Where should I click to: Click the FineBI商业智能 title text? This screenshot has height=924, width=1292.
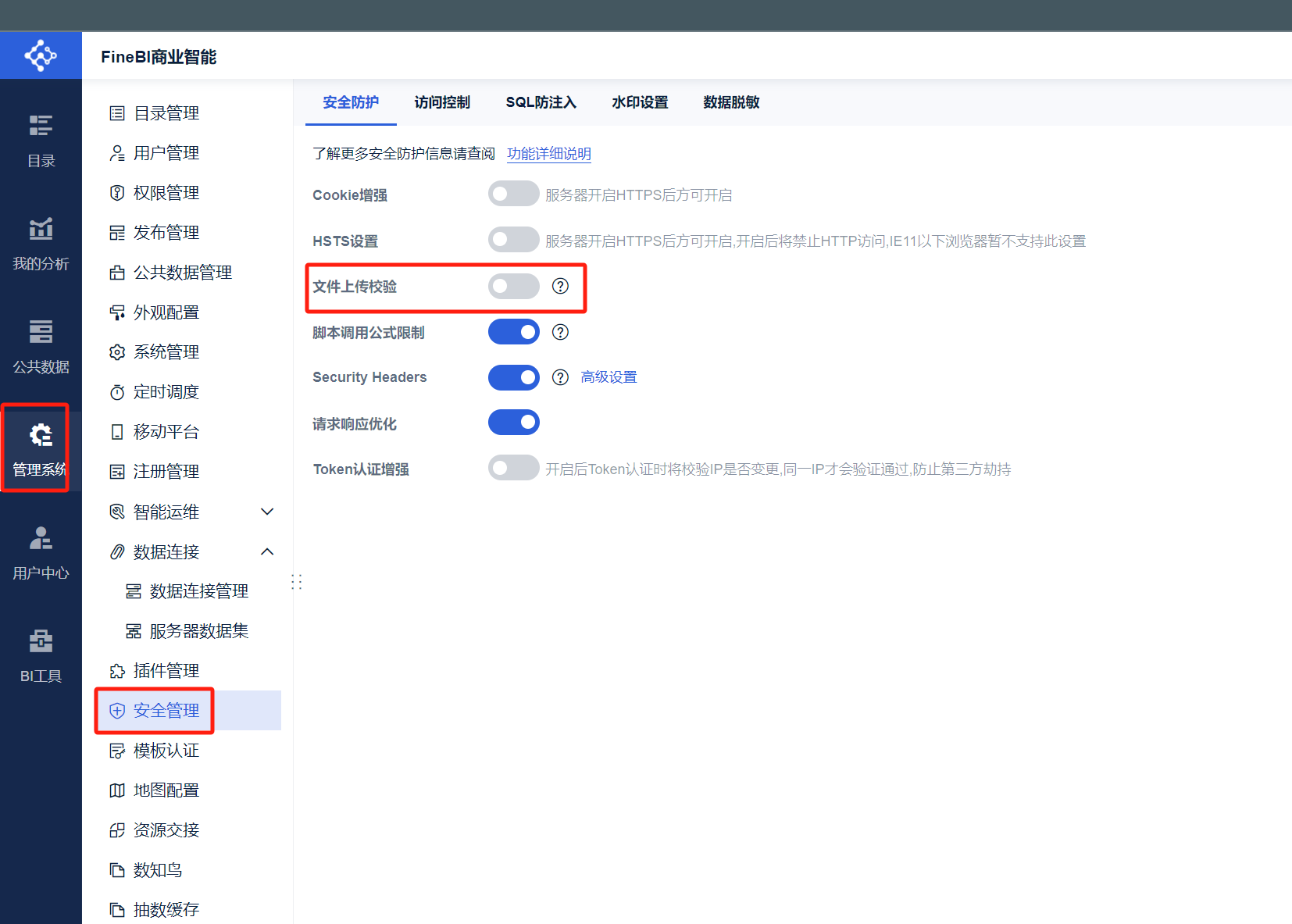(x=159, y=57)
